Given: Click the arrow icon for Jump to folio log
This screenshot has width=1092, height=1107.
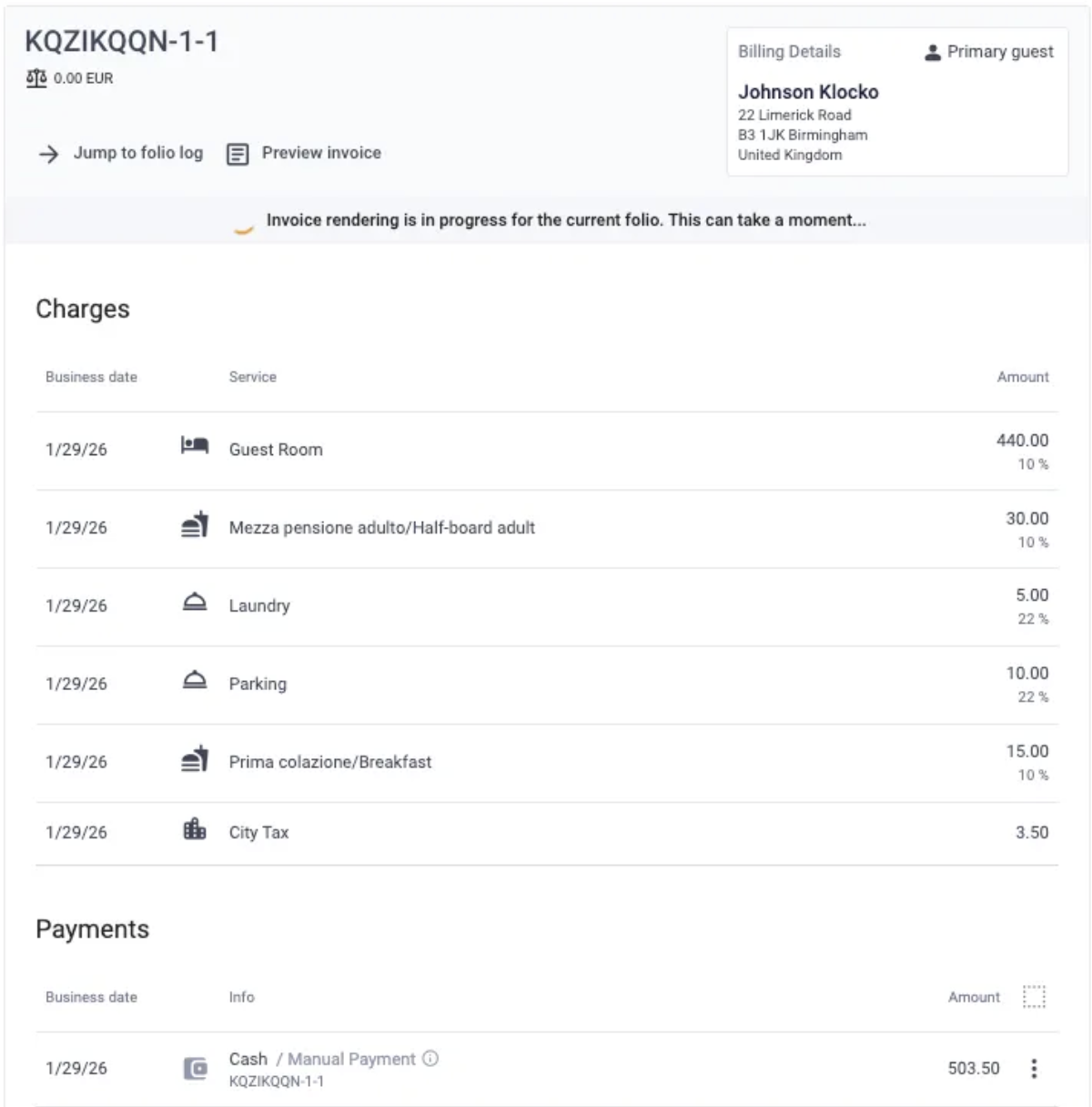Looking at the screenshot, I should click(48, 154).
